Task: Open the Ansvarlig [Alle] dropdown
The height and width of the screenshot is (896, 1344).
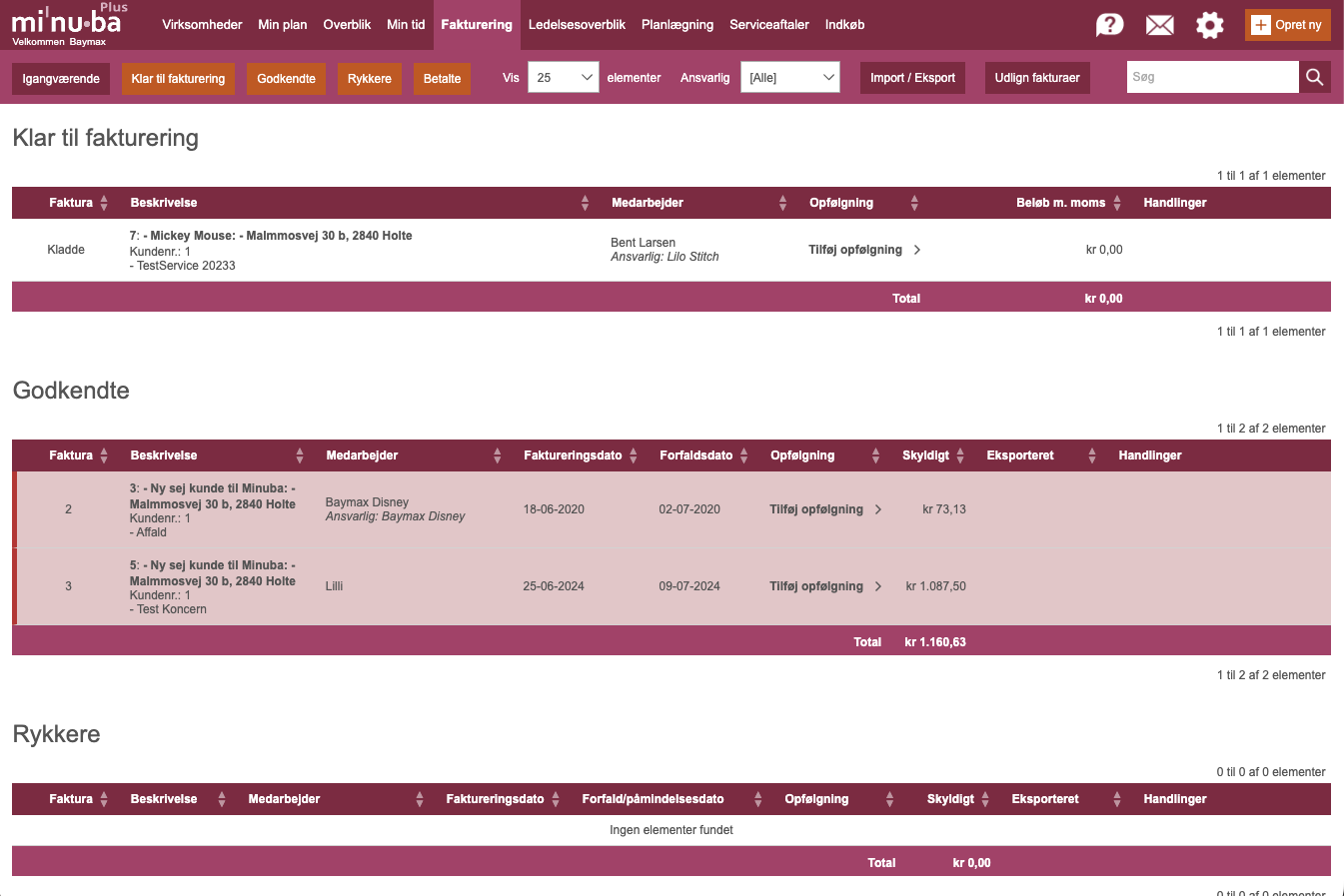Action: click(789, 77)
